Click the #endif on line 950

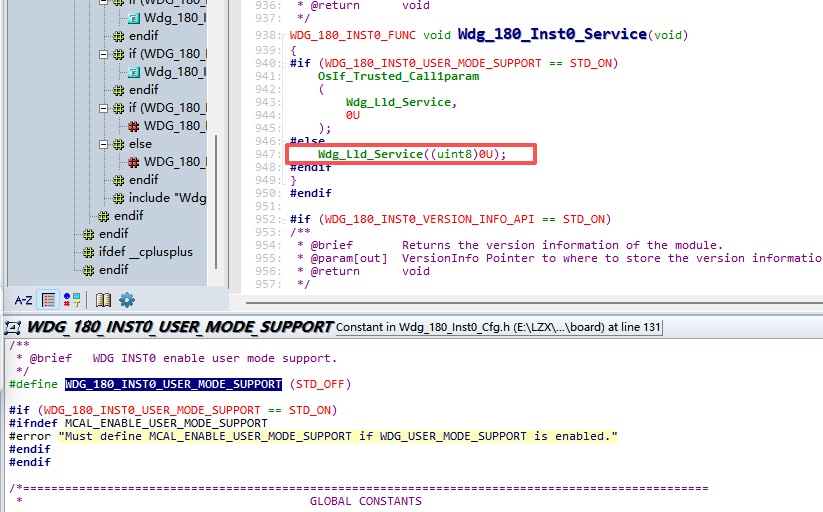point(311,193)
